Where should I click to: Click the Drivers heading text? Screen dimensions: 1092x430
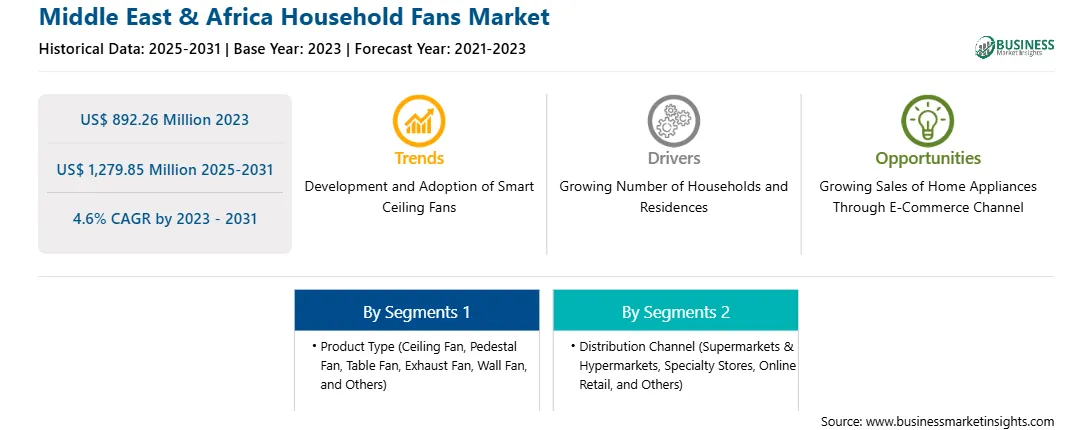coord(673,158)
